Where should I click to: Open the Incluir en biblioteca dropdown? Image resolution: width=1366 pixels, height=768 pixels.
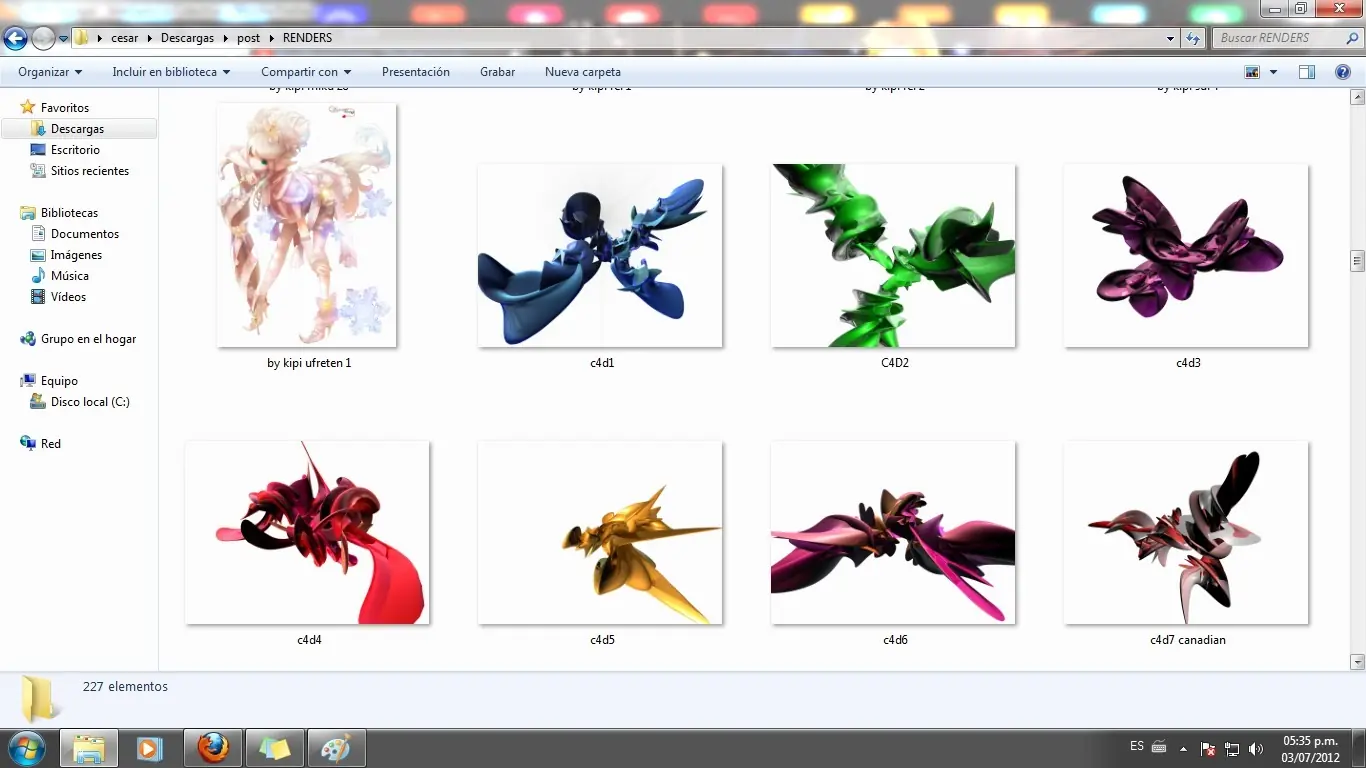pyautogui.click(x=171, y=72)
